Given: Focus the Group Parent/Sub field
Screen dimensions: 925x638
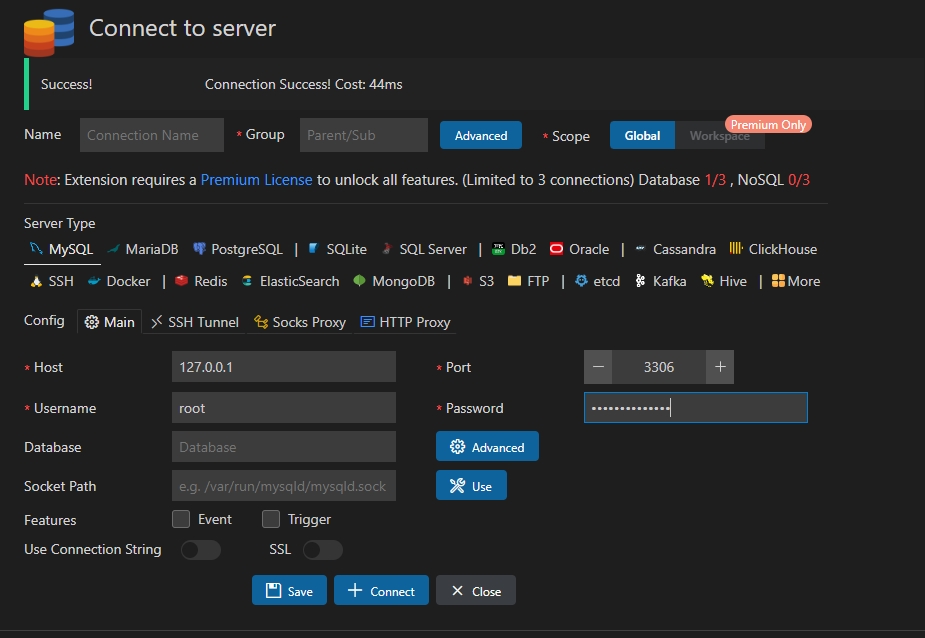Looking at the screenshot, I should tap(363, 135).
